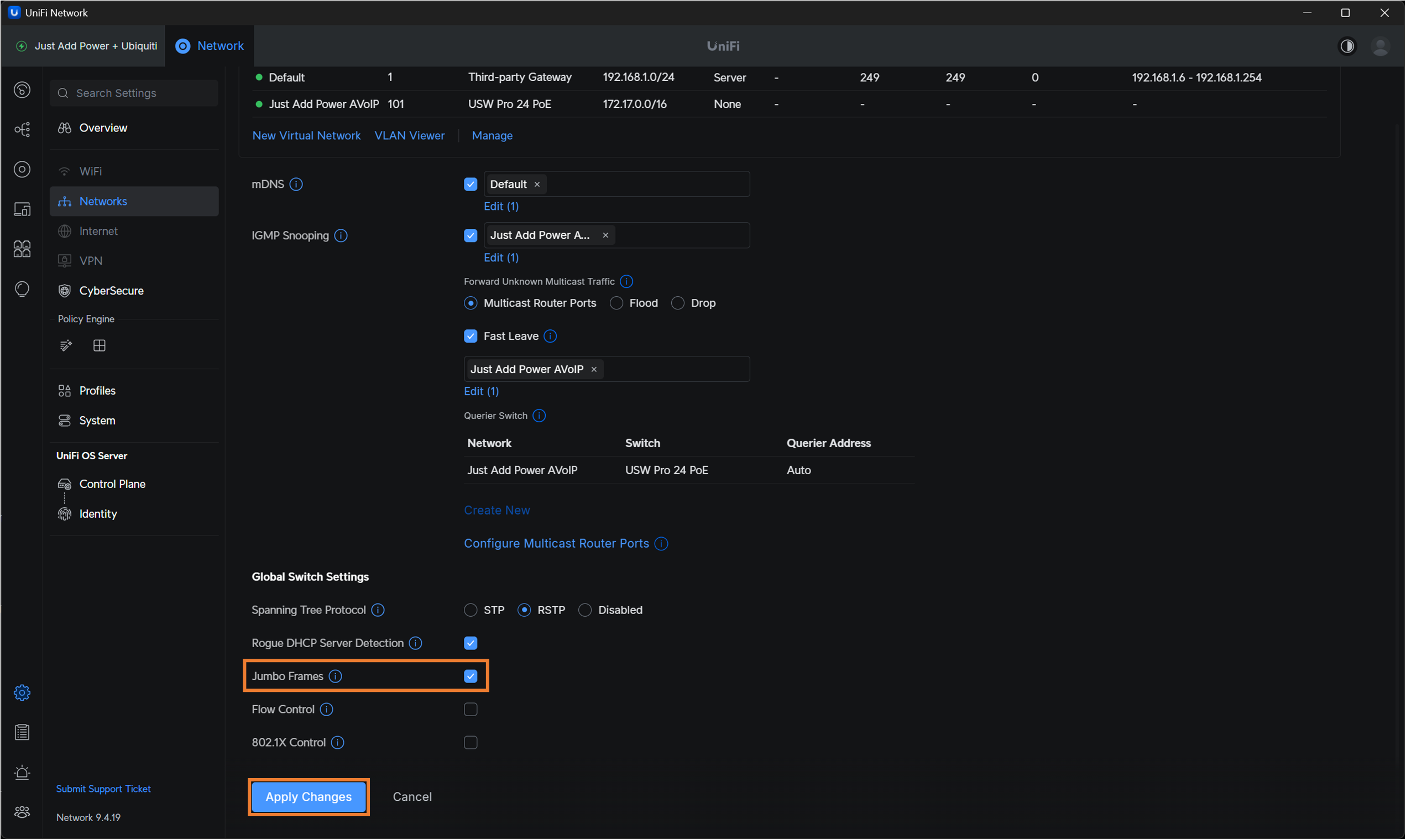Select the STP radio button

coord(470,610)
